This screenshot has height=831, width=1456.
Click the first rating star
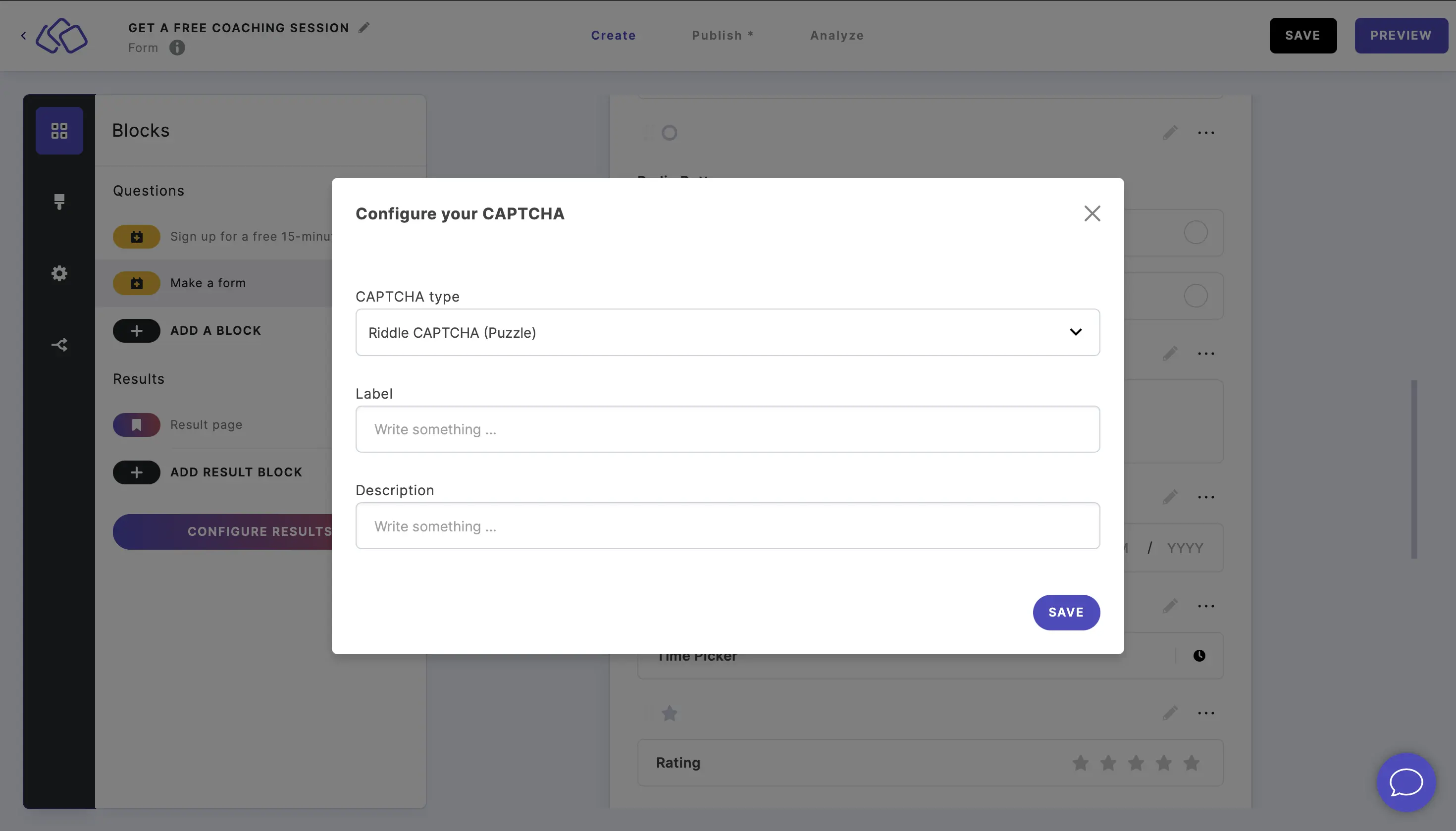coord(1080,763)
